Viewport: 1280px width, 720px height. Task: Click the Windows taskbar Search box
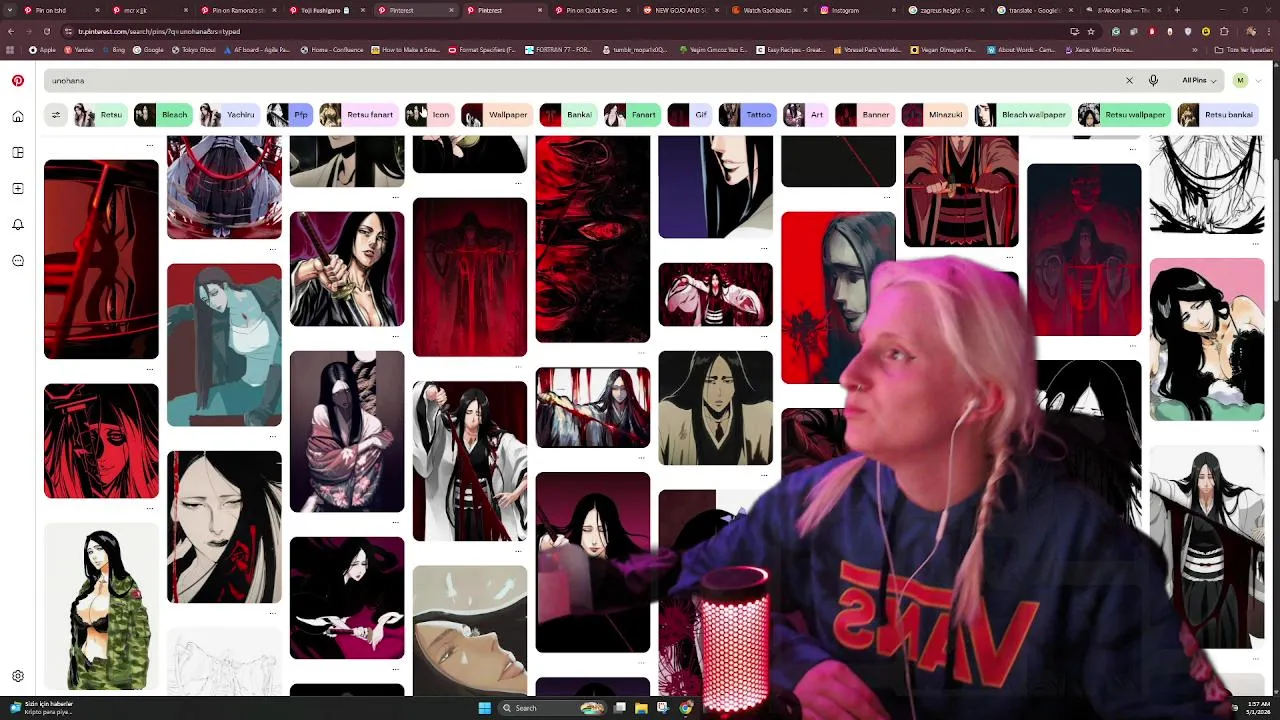550,708
